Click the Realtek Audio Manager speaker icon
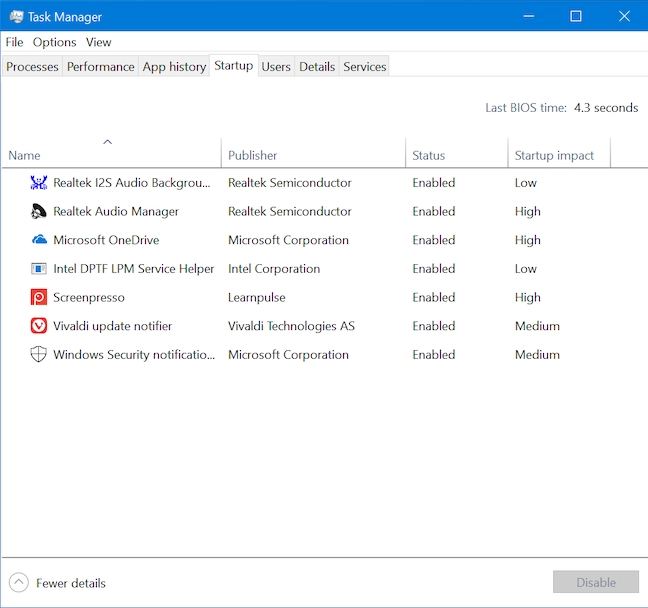Viewport: 648px width, 608px height. tap(39, 211)
